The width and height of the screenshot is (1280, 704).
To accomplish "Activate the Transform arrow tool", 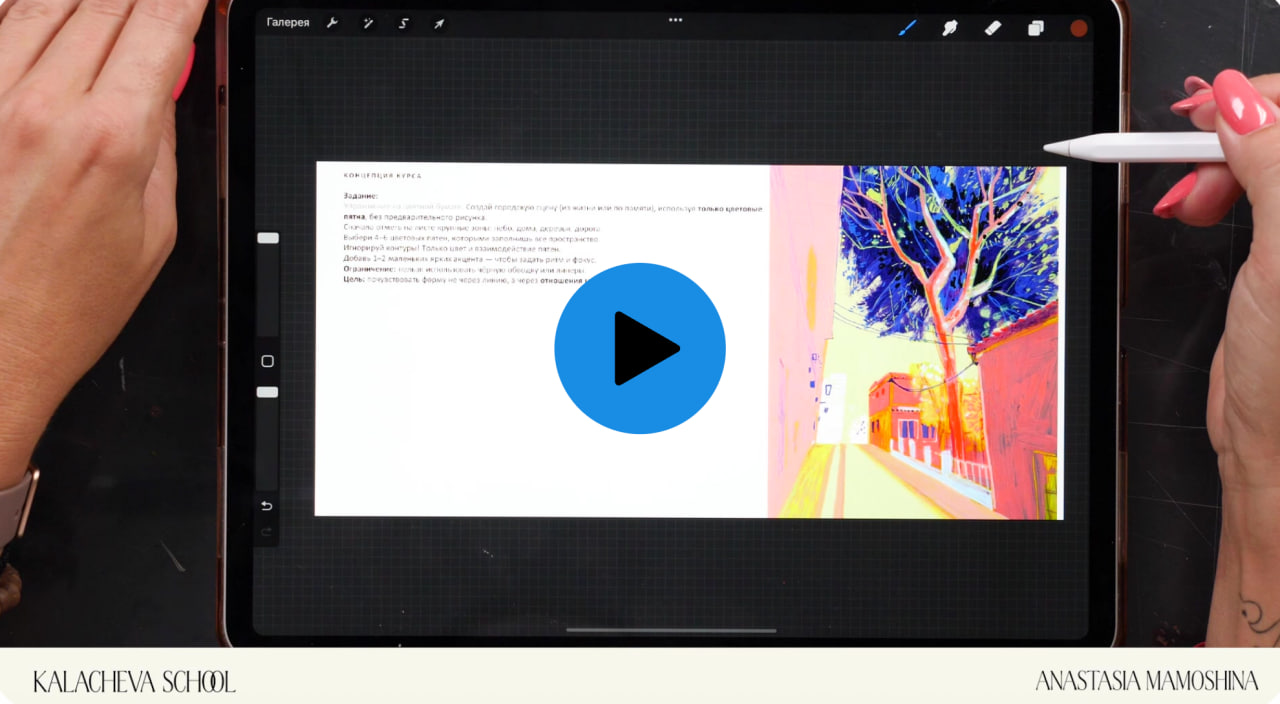I will pos(439,23).
